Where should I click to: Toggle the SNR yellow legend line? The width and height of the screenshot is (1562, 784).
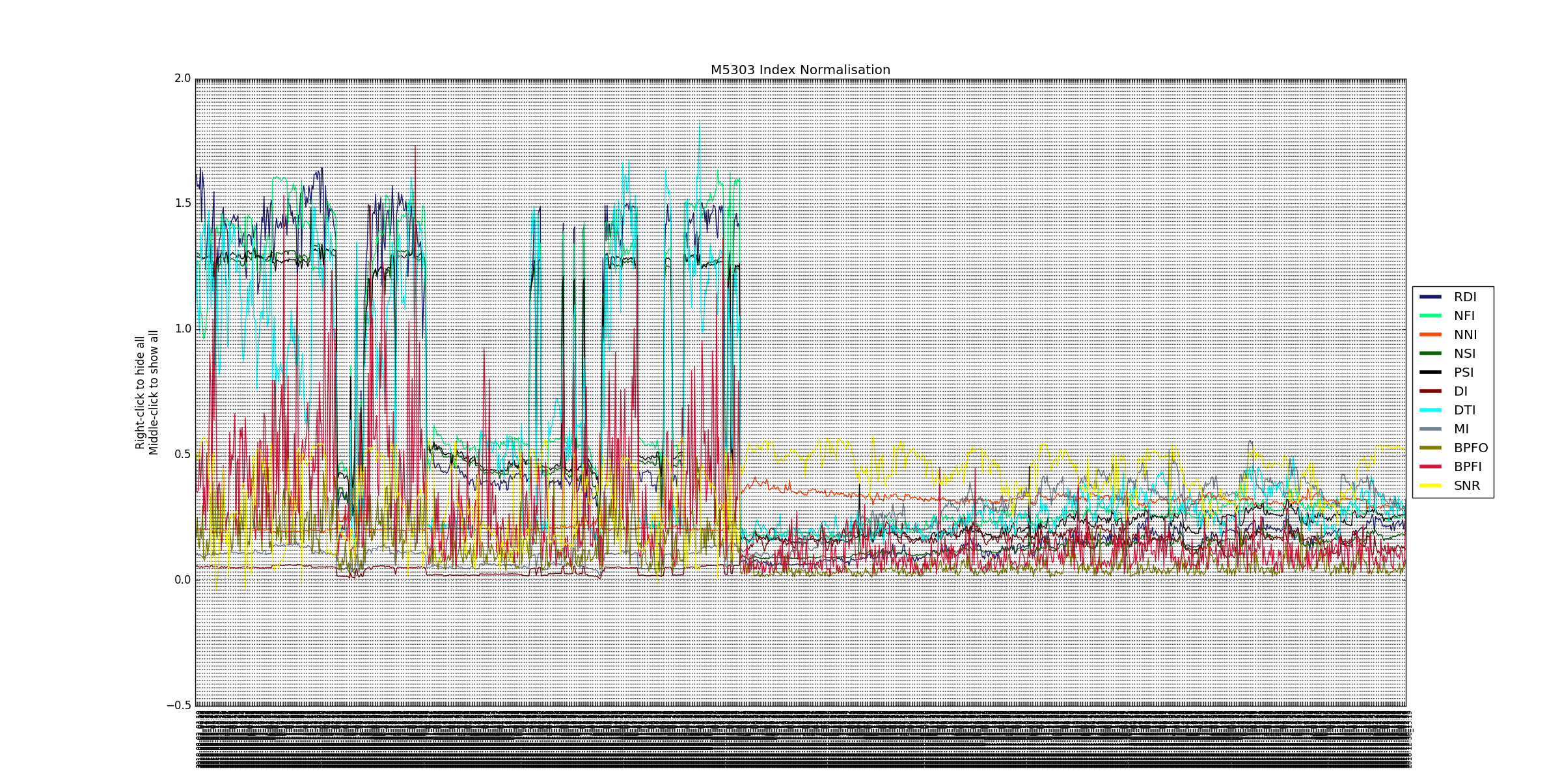coord(1431,485)
